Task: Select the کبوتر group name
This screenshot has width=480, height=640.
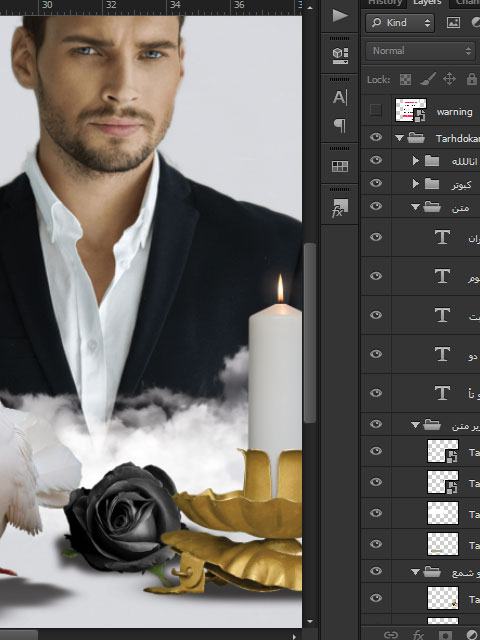Action: click(x=462, y=185)
